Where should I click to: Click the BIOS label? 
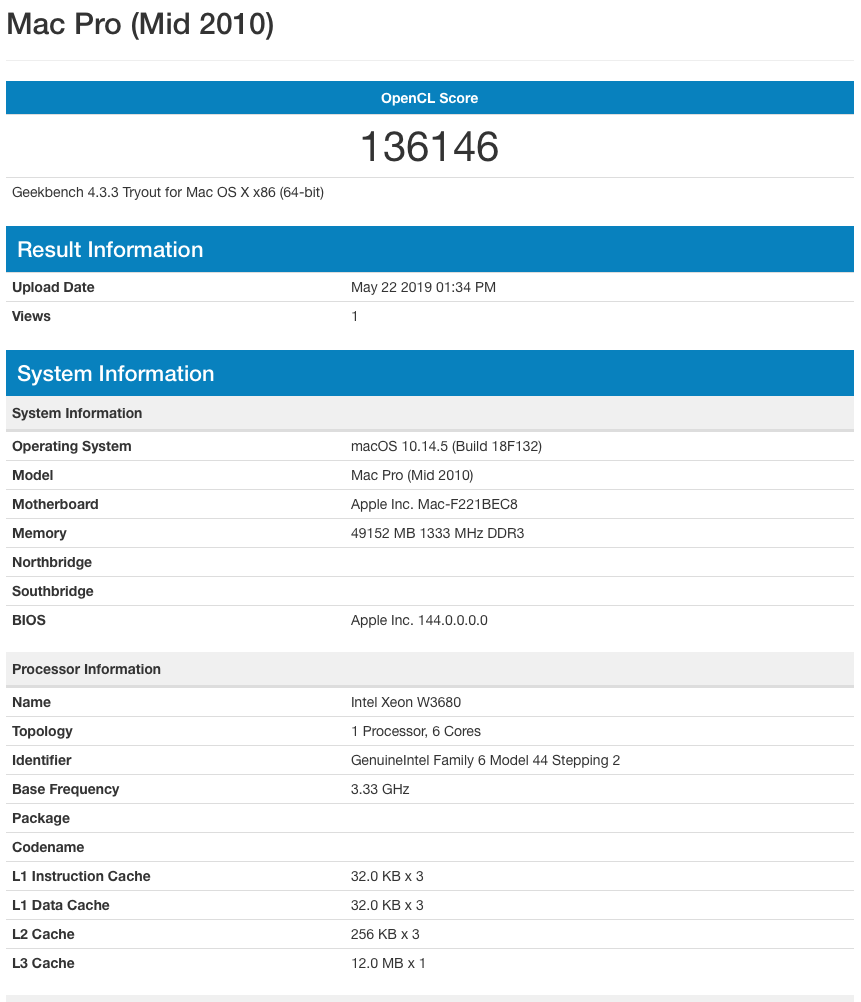click(x=29, y=620)
